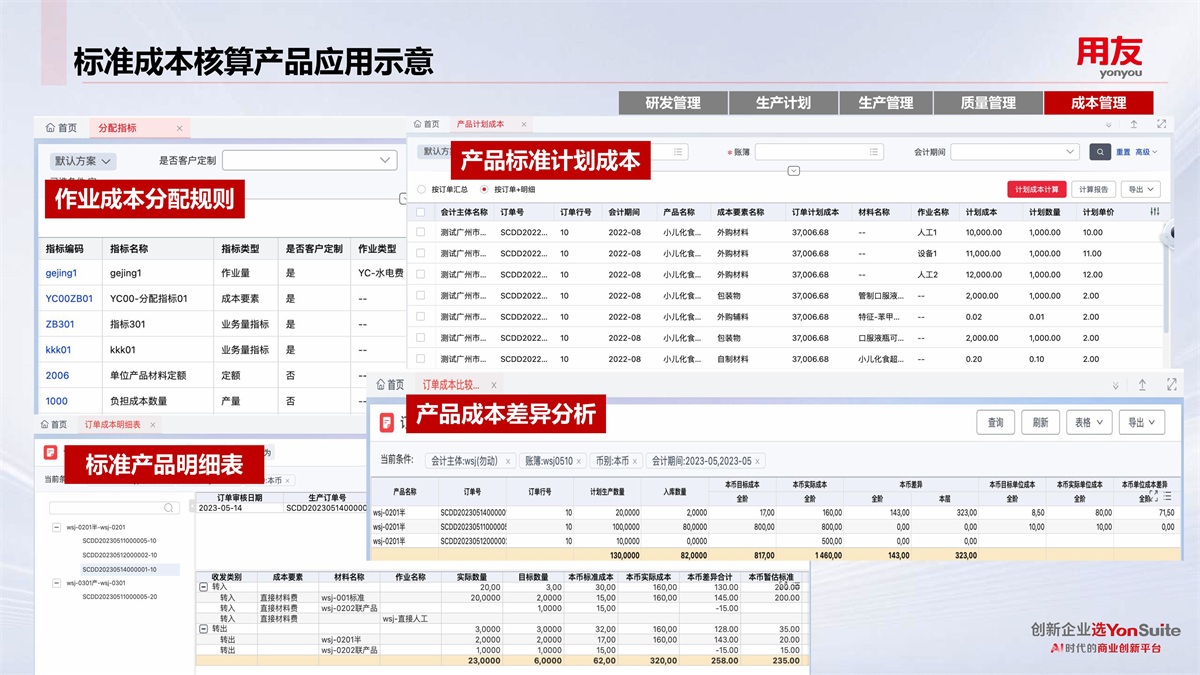Click search icon in order tree search box

tap(169, 508)
